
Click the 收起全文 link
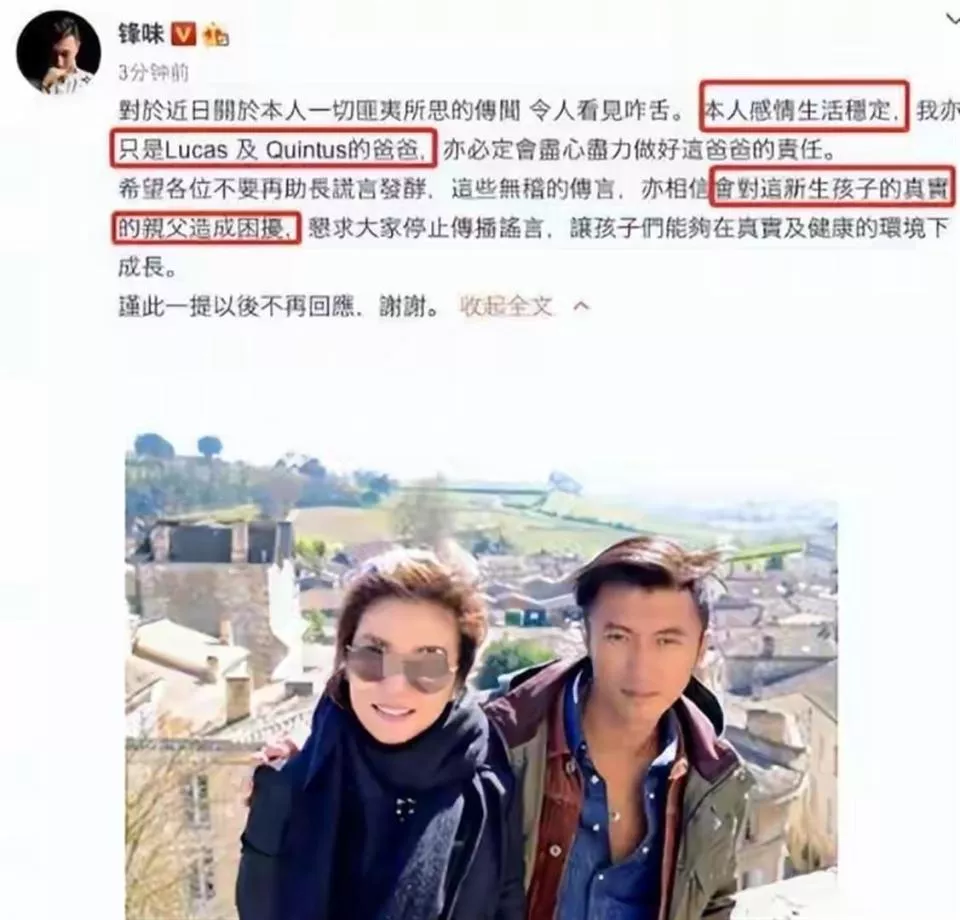(x=506, y=306)
